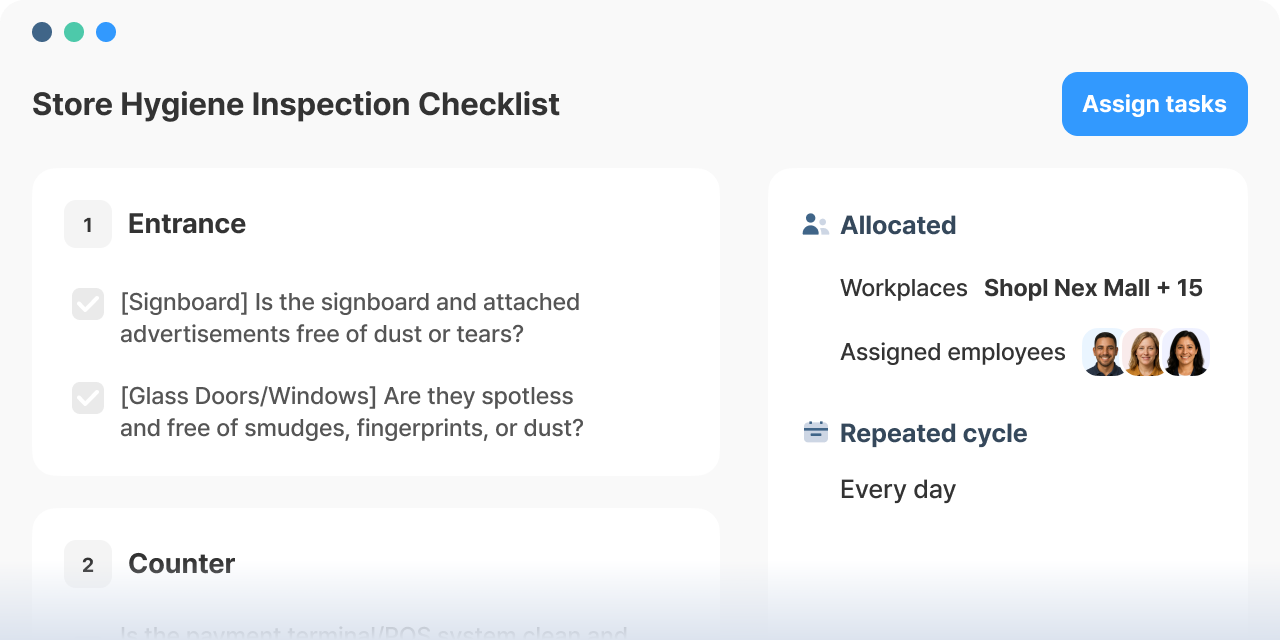Select the number 1 Entrance section badge
Image resolution: width=1280 pixels, height=640 pixels.
tap(88, 224)
